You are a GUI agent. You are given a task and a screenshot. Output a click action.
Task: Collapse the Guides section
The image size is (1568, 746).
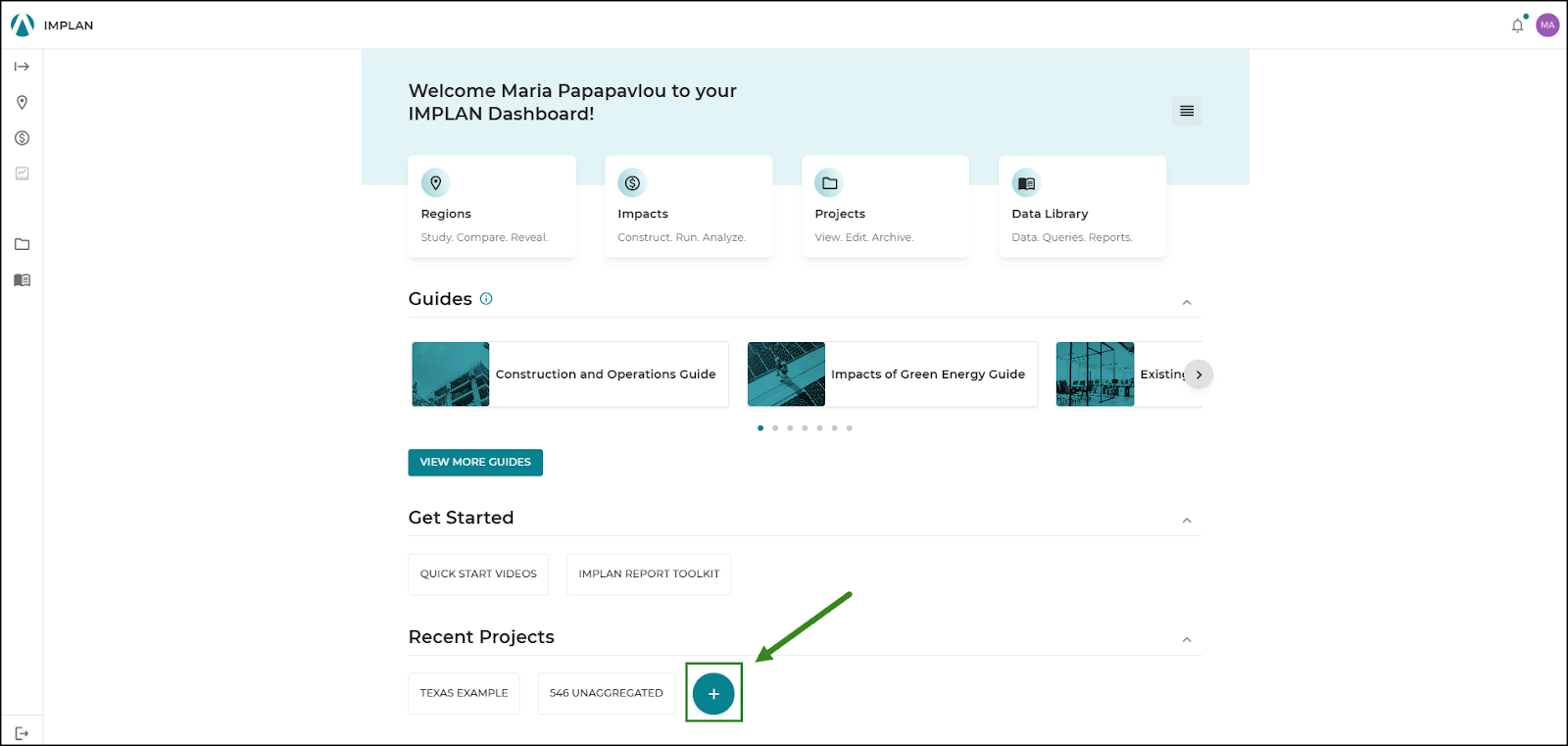point(1187,302)
